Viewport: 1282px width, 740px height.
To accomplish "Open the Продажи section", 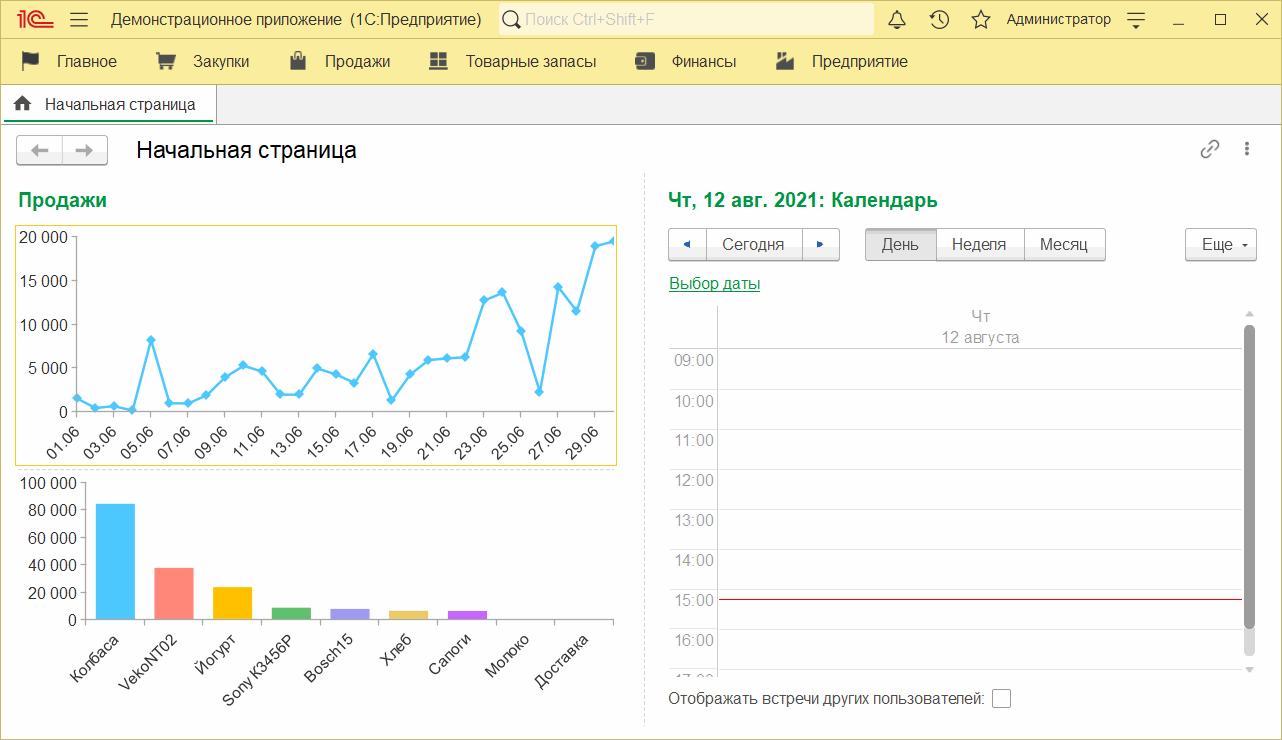I will [340, 62].
